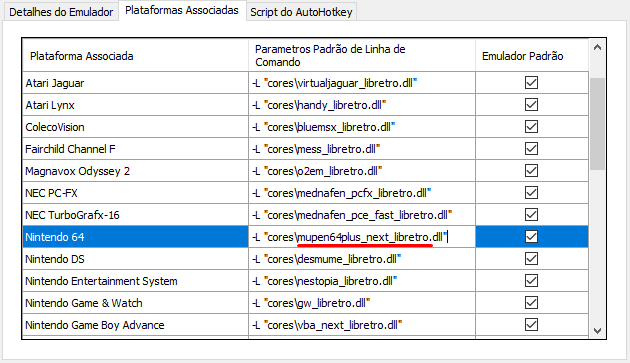630x363 pixels.
Task: Uncheck Emulador Padrão for Atari Jaguar
Action: (x=531, y=83)
